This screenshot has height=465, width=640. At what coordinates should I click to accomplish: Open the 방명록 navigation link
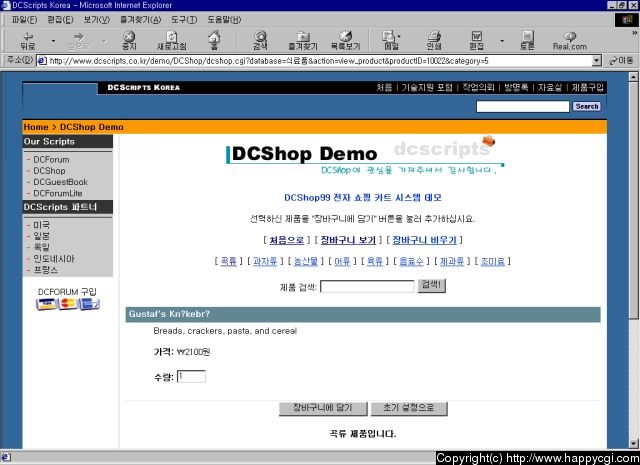tap(516, 87)
